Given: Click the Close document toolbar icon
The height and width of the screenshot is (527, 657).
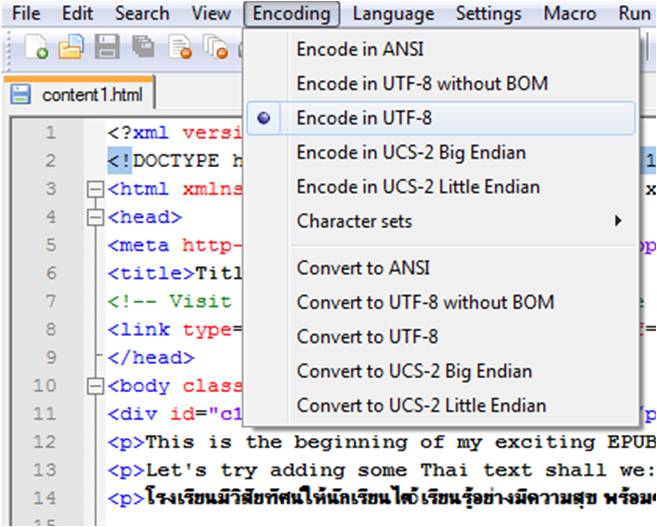Looking at the screenshot, I should (x=180, y=46).
